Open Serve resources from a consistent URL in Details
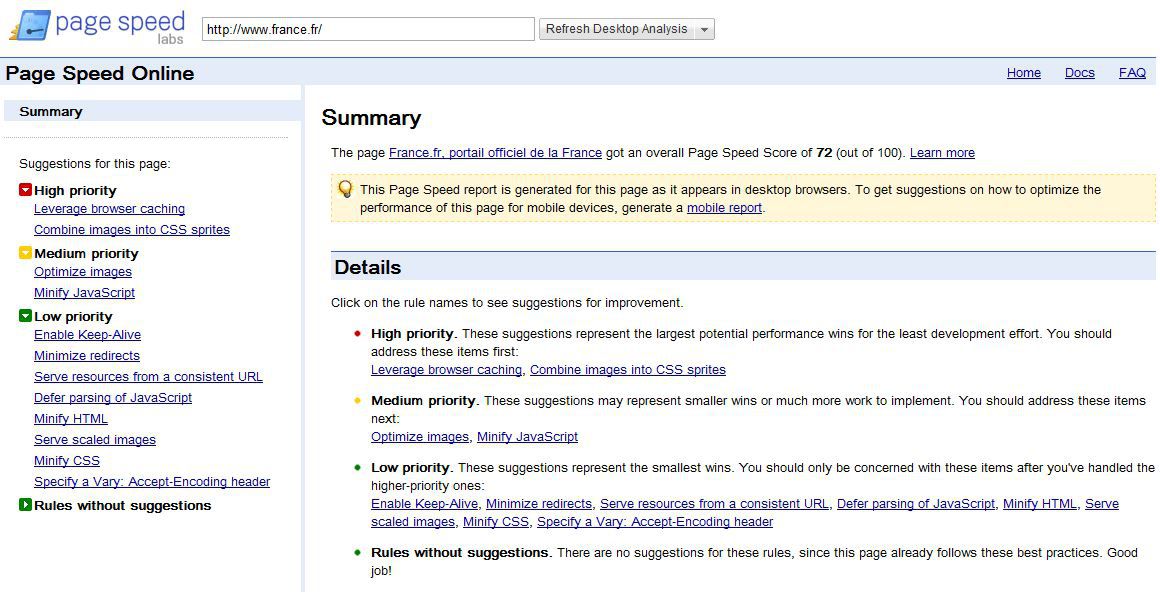This screenshot has width=1160, height=603. click(x=714, y=503)
